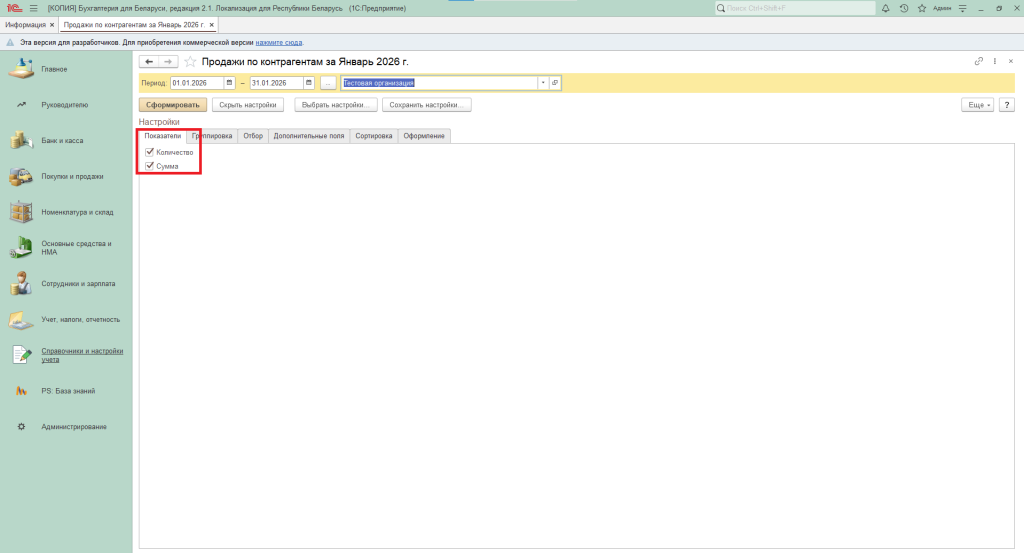
Task: Uncheck the Количество checkbox
Action: click(150, 152)
